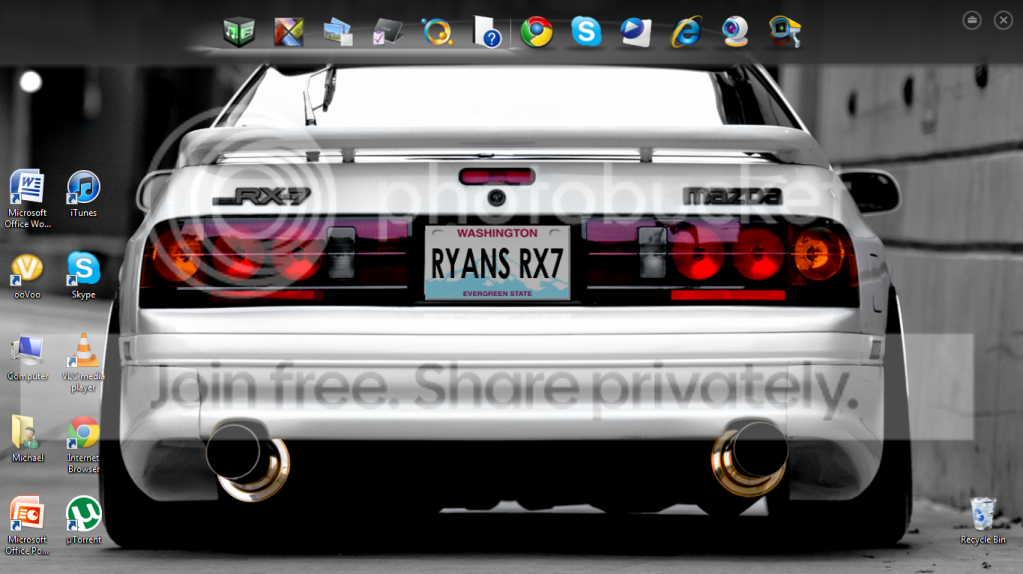The width and height of the screenshot is (1023, 574).
Task: Select the µTorrent desktop shortcut
Action: (84, 521)
